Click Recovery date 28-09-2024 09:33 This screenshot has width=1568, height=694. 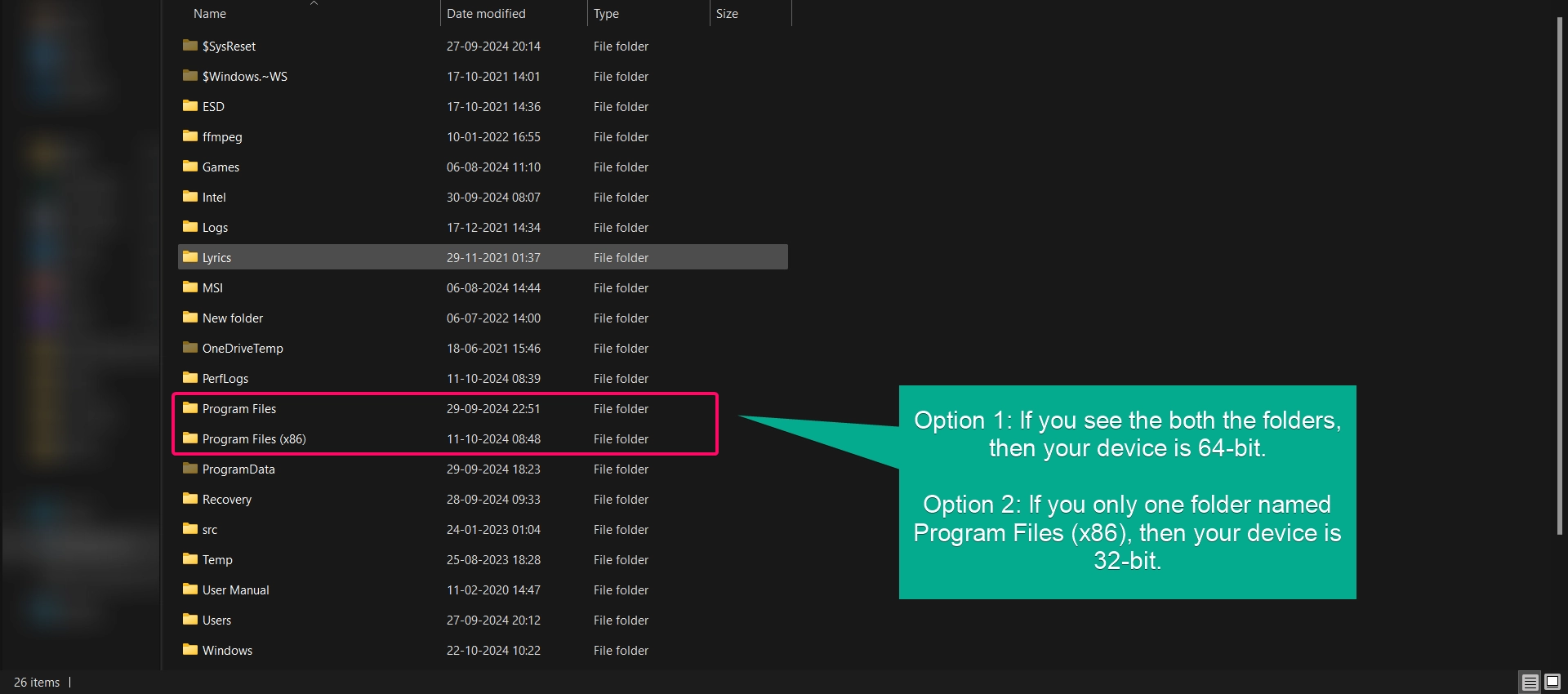coord(493,499)
